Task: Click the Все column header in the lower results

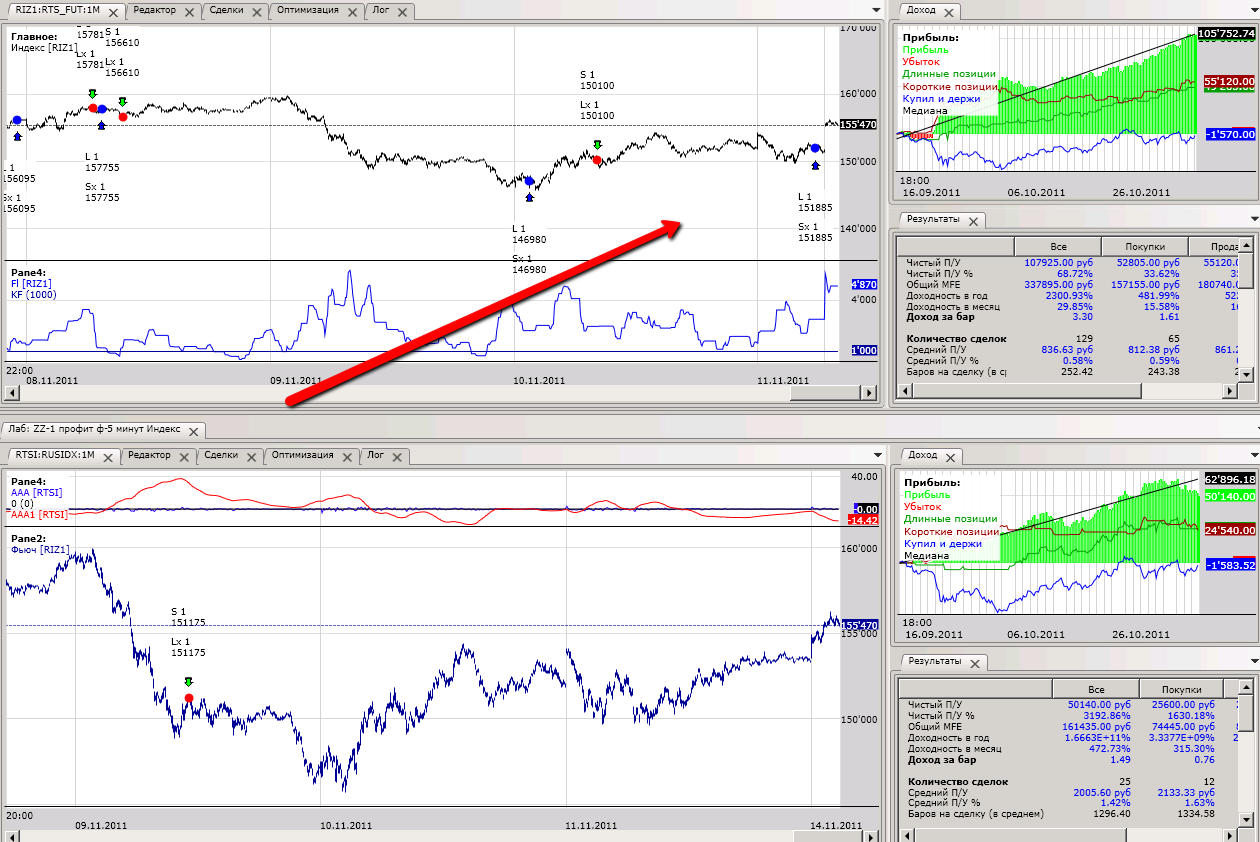Action: coord(1096,689)
